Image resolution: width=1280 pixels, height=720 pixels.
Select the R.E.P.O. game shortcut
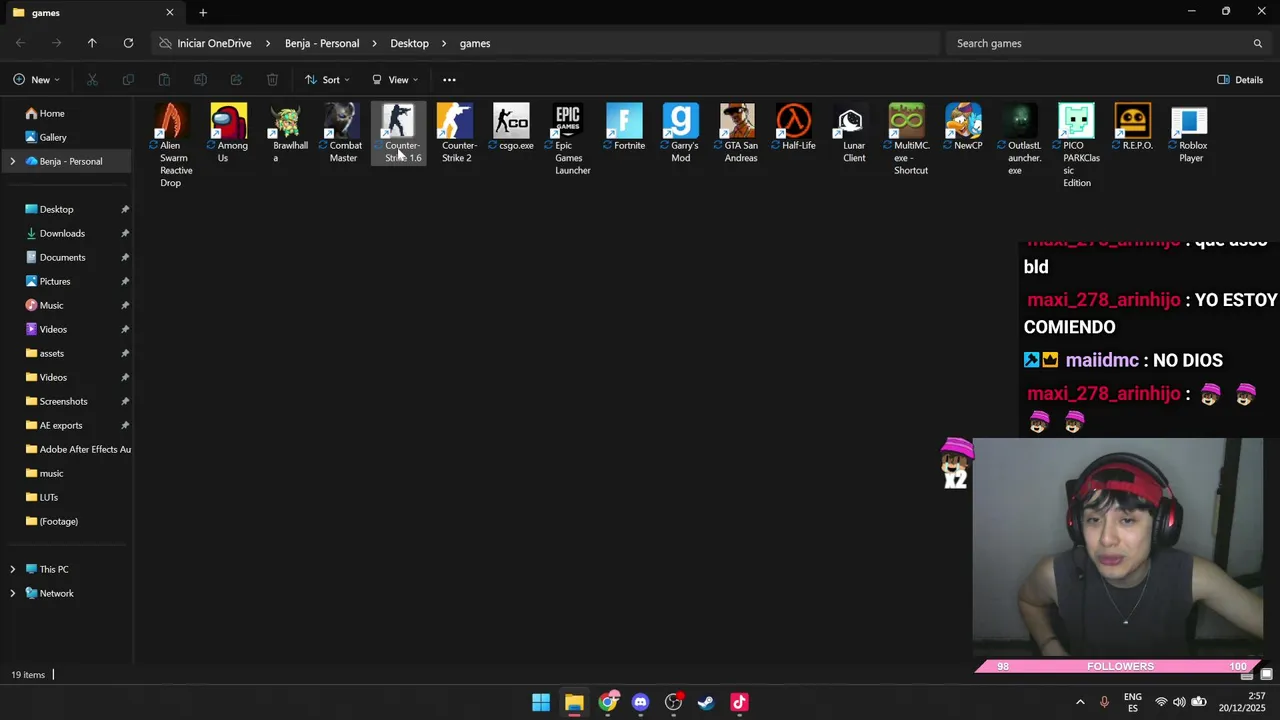[1133, 127]
